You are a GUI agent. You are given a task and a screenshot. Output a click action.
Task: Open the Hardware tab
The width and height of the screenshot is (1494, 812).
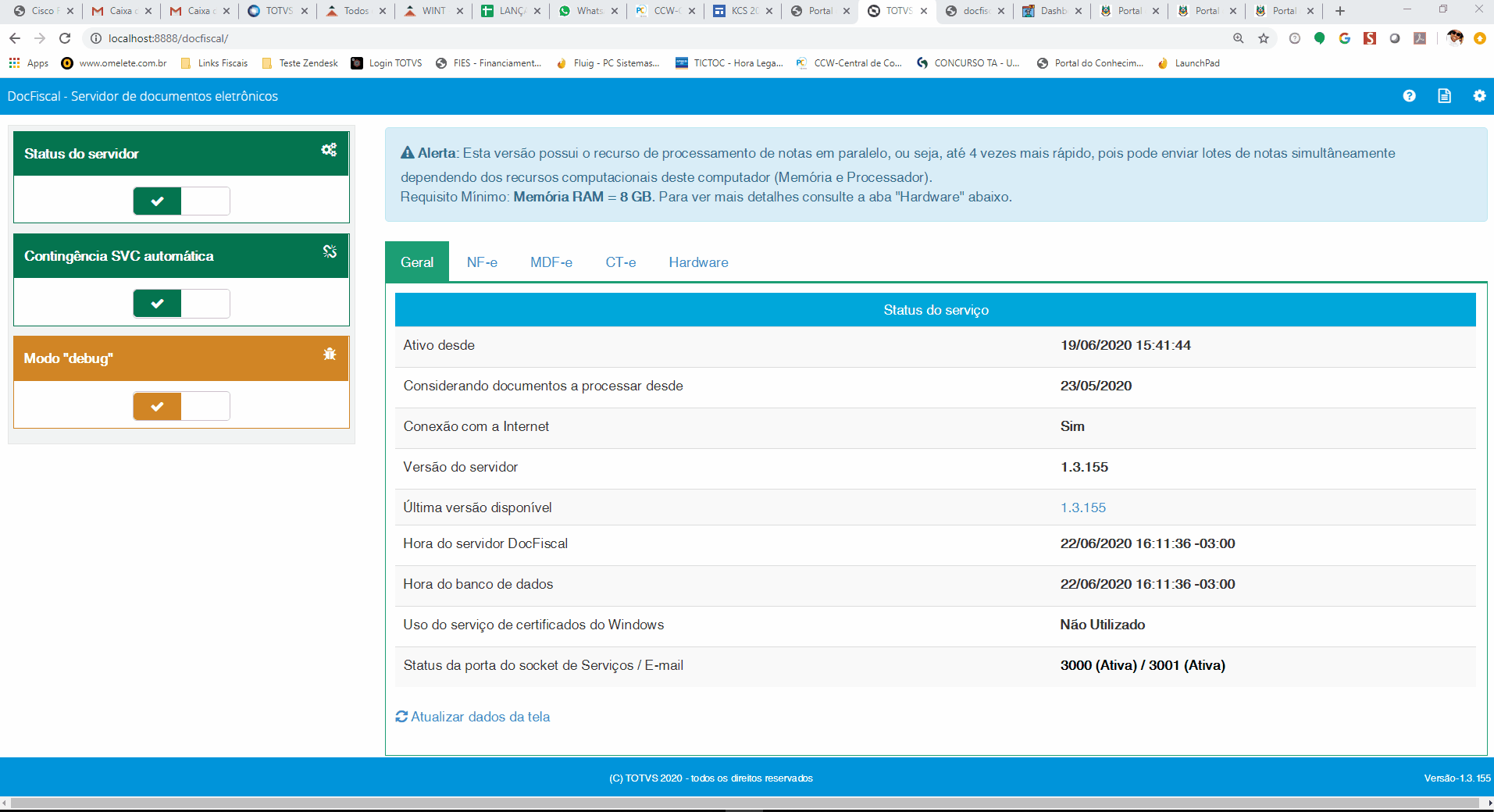click(698, 262)
